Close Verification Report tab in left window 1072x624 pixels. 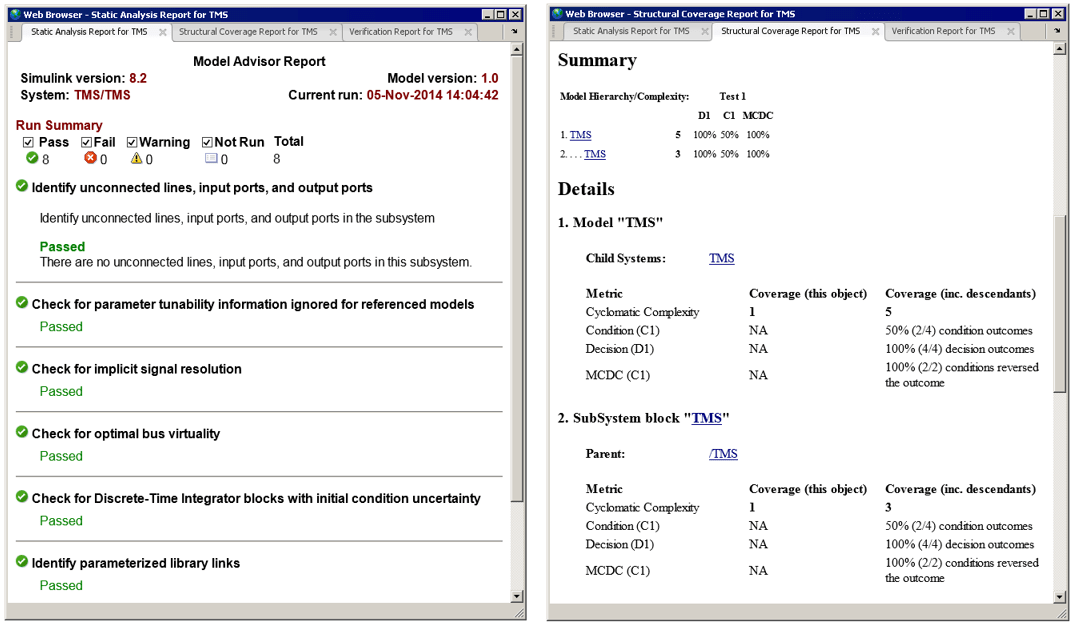(x=467, y=32)
